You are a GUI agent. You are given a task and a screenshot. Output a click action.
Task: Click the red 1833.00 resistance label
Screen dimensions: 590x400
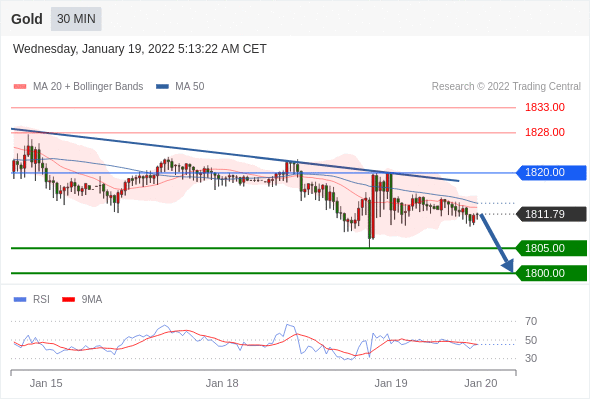click(545, 108)
